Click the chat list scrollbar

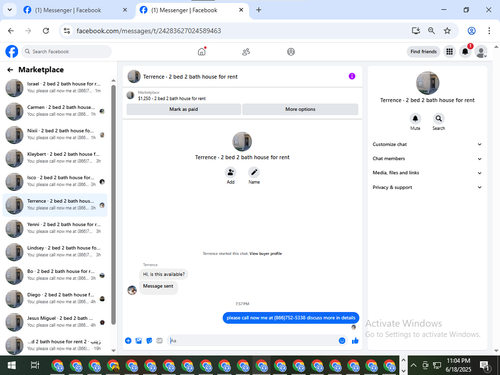click(113, 204)
